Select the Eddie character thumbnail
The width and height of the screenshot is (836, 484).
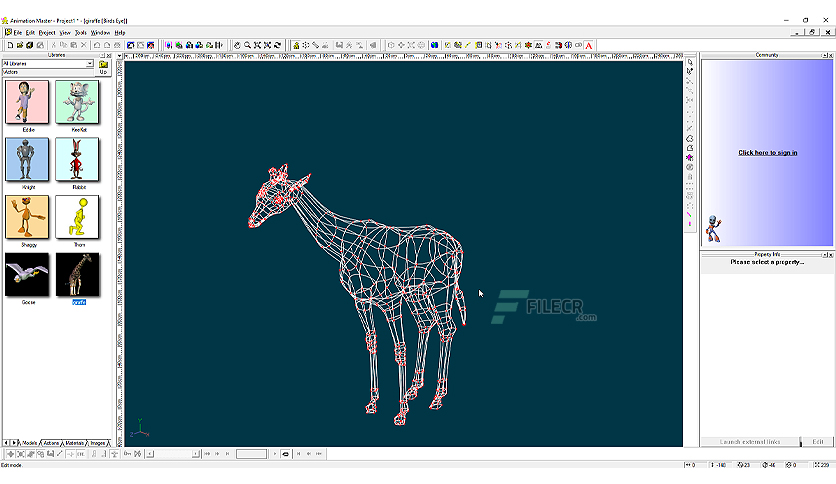[27, 102]
